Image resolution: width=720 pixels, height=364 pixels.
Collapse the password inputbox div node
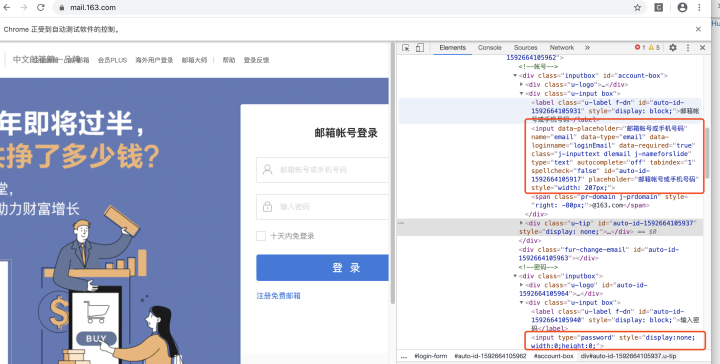pyautogui.click(x=515, y=276)
